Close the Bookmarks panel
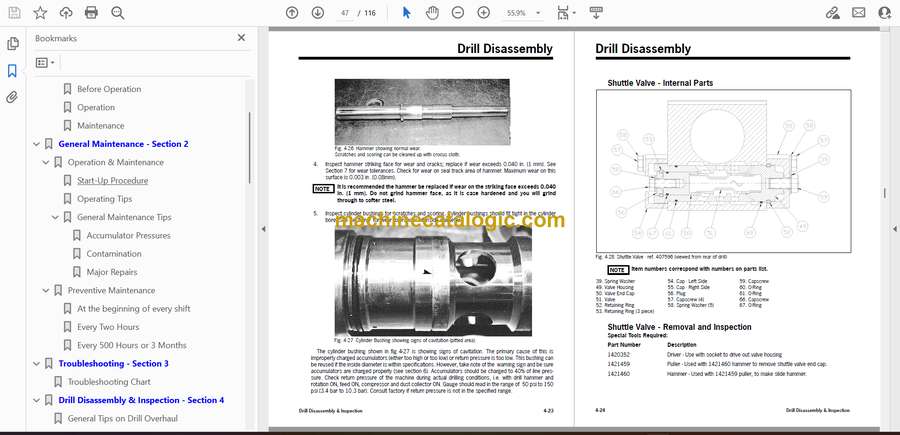This screenshot has width=900, height=435. coord(241,38)
